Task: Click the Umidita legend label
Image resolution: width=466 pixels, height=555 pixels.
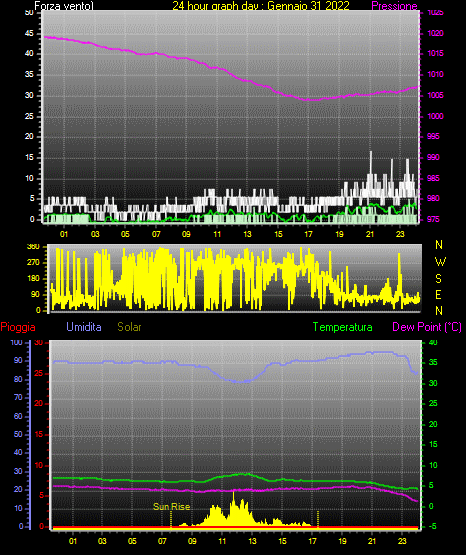Action: pos(84,327)
